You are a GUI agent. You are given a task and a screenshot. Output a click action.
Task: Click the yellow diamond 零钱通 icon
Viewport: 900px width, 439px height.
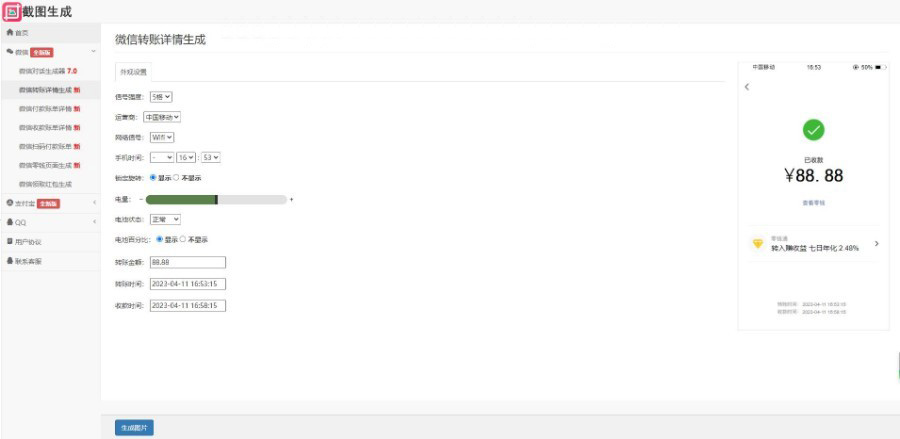click(x=758, y=243)
